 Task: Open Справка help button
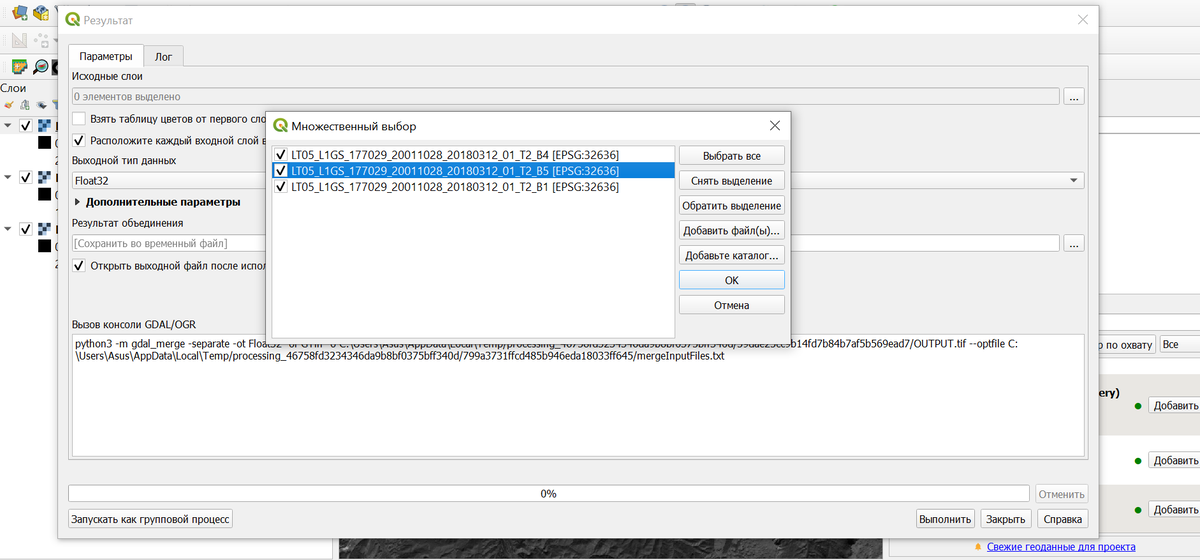[1062, 519]
